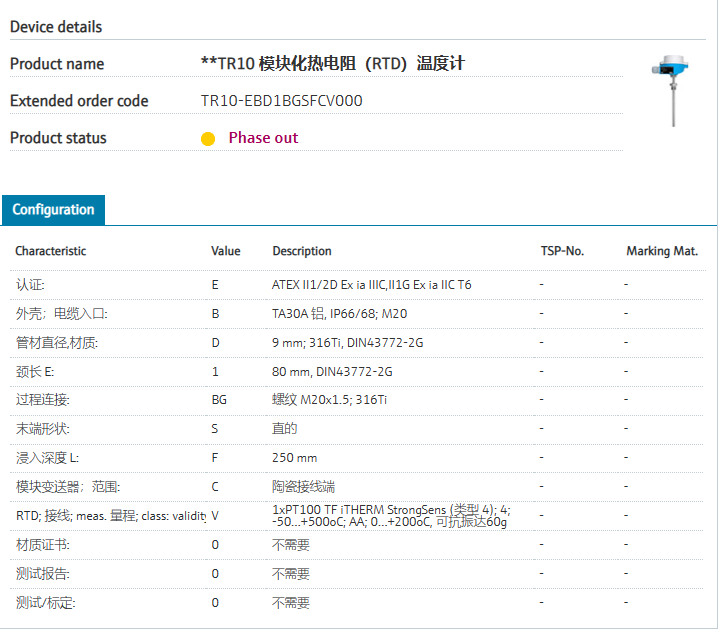Image resolution: width=718 pixels, height=629 pixels.
Task: Click the 陶瓷接线端 description cell
Action: click(306, 487)
